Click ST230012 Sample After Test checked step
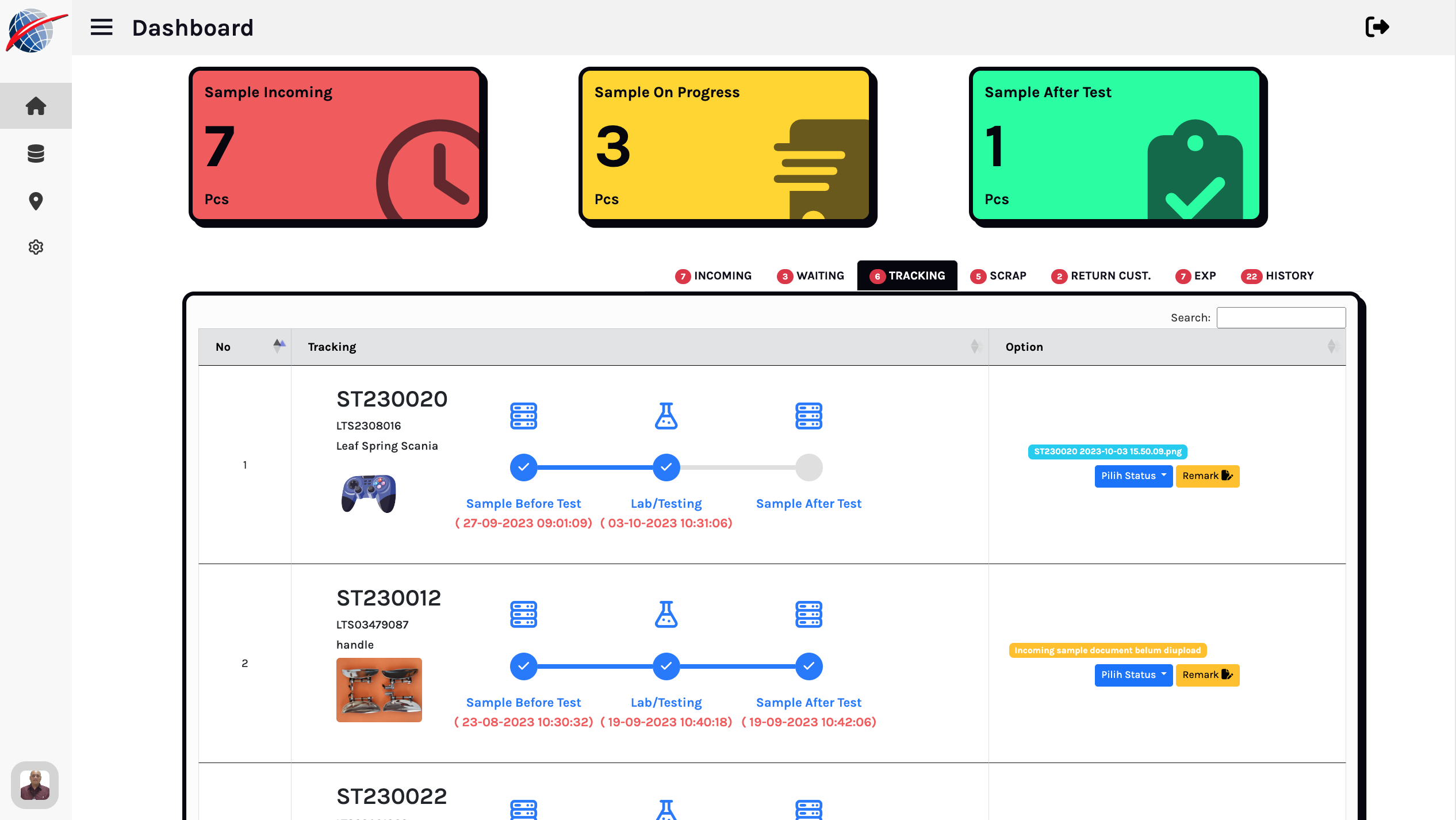The width and height of the screenshot is (1456, 820). pyautogui.click(x=809, y=666)
